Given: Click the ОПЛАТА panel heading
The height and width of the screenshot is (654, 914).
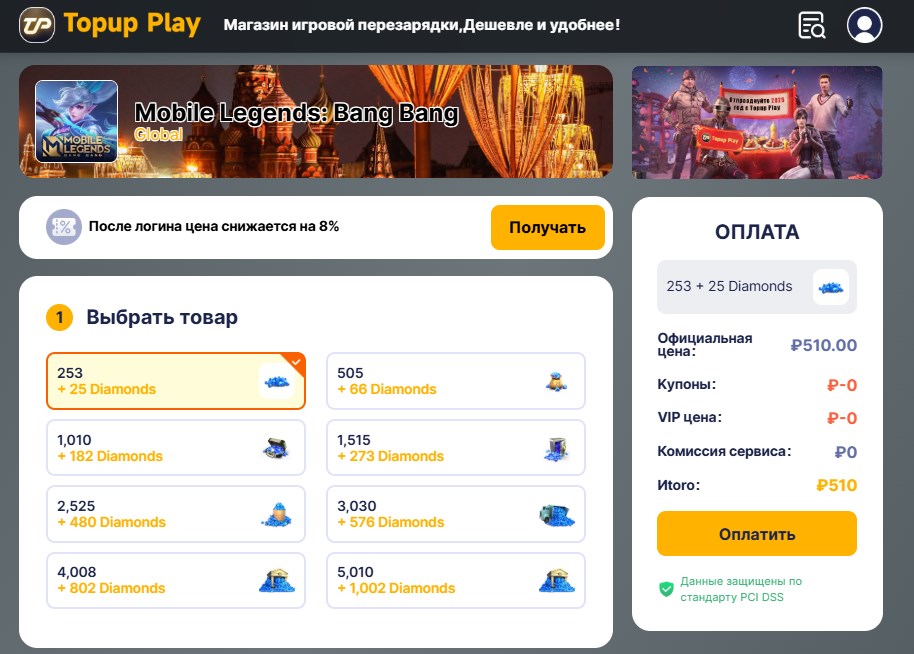Looking at the screenshot, I should (x=757, y=232).
